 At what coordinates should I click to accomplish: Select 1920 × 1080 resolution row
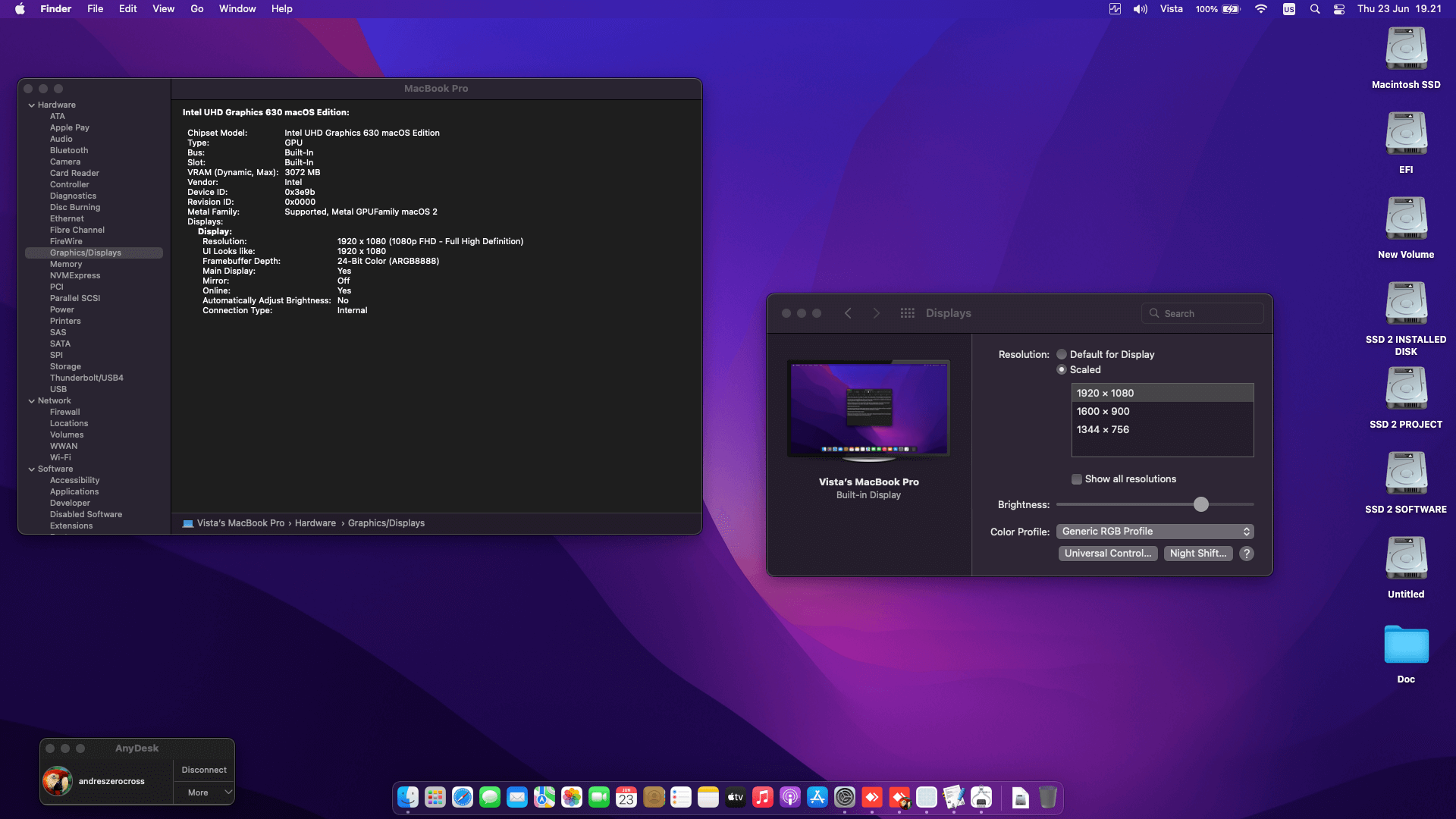click(1163, 393)
